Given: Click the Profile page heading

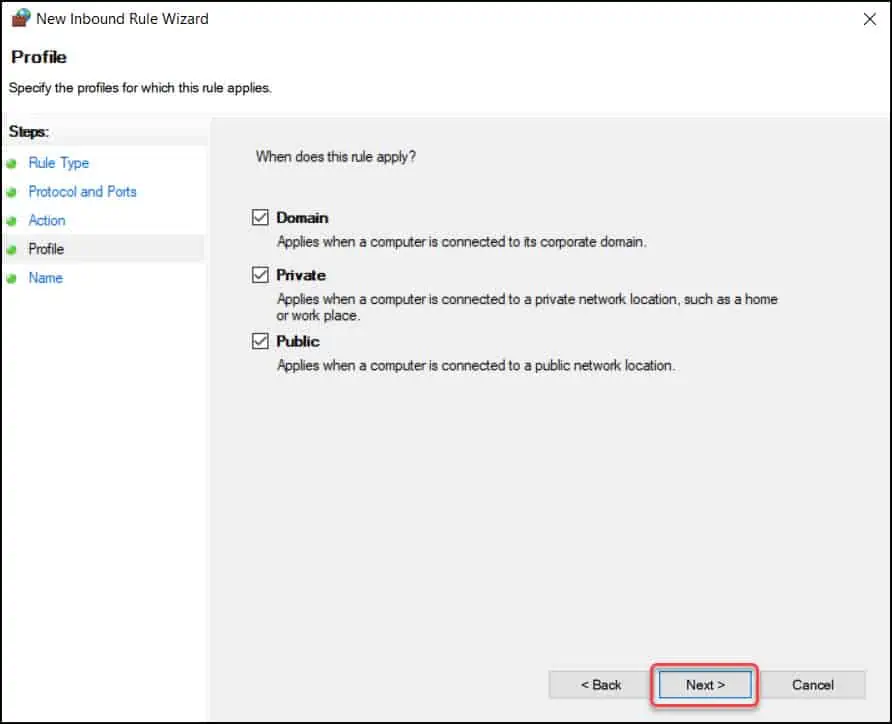Looking at the screenshot, I should [39, 57].
